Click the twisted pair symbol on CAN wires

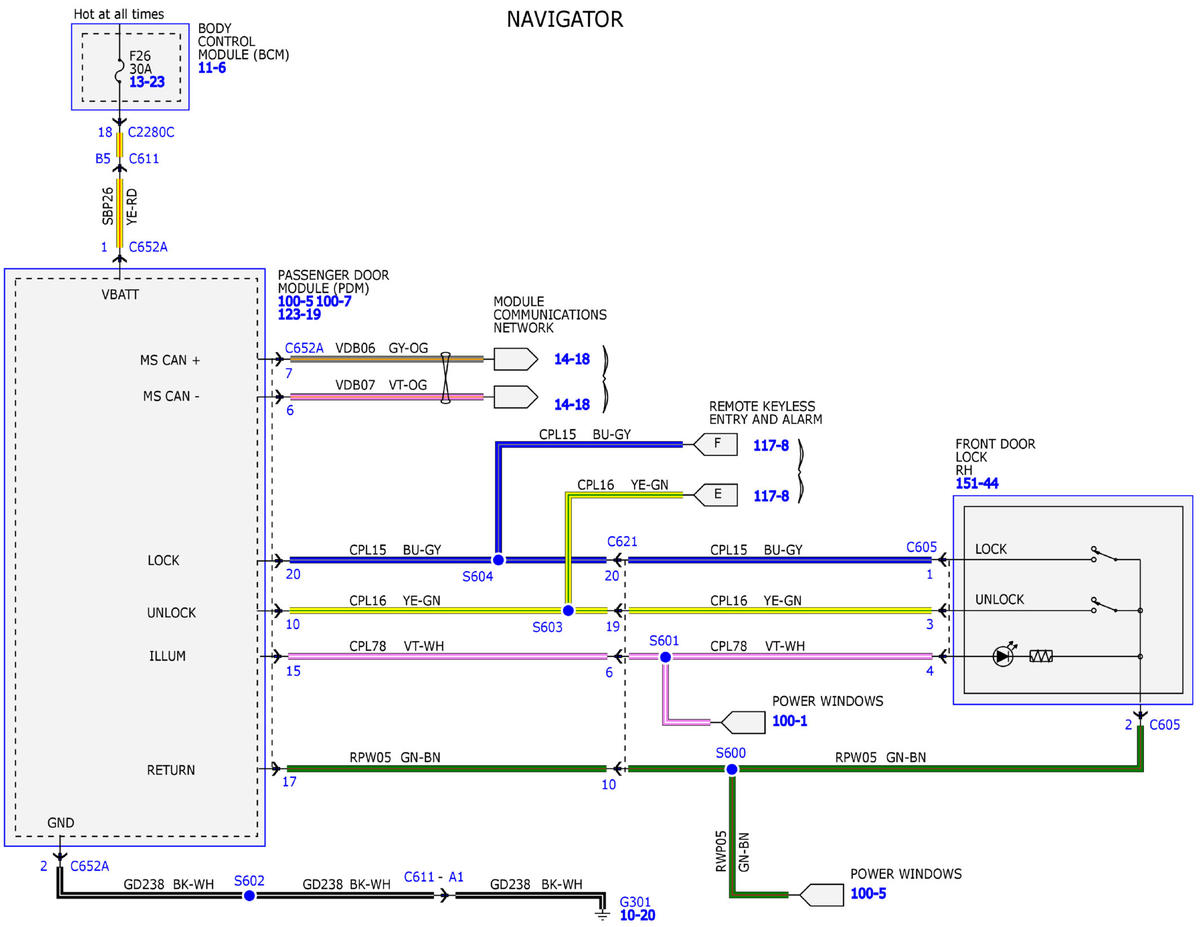pos(447,378)
